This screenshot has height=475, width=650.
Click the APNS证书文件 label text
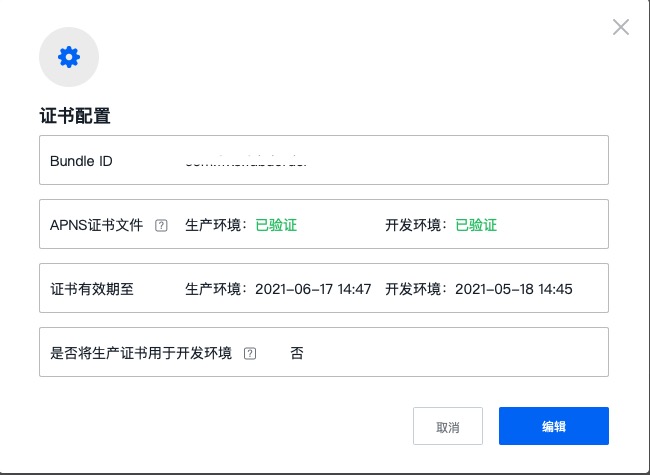point(96,225)
